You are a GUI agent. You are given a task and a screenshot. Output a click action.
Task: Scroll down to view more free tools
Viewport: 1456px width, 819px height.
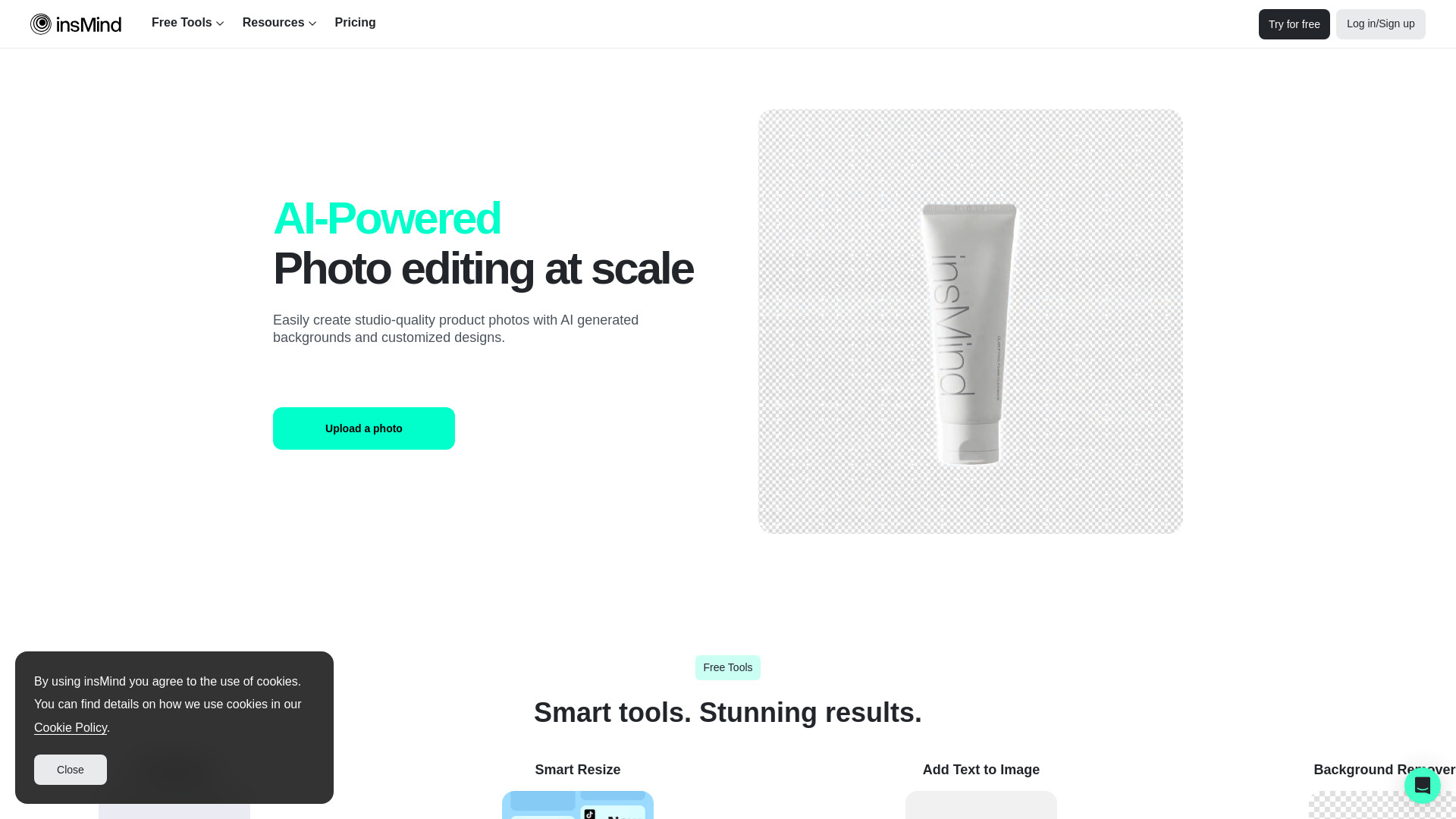click(x=728, y=667)
